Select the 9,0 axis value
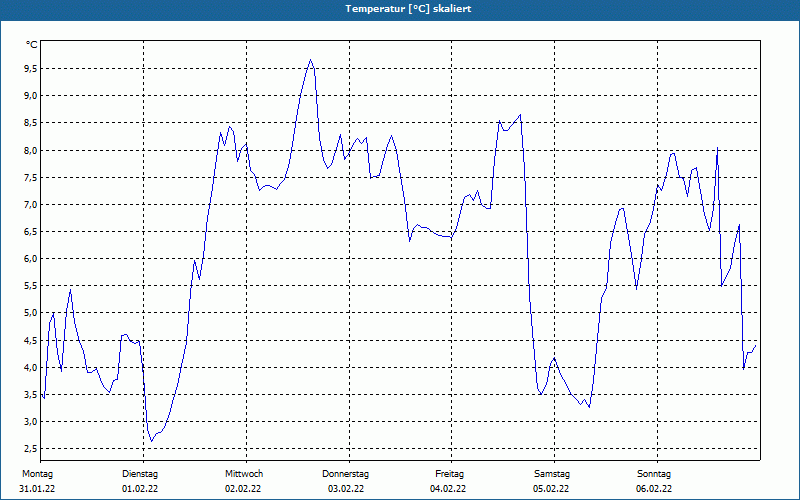 tap(31, 95)
